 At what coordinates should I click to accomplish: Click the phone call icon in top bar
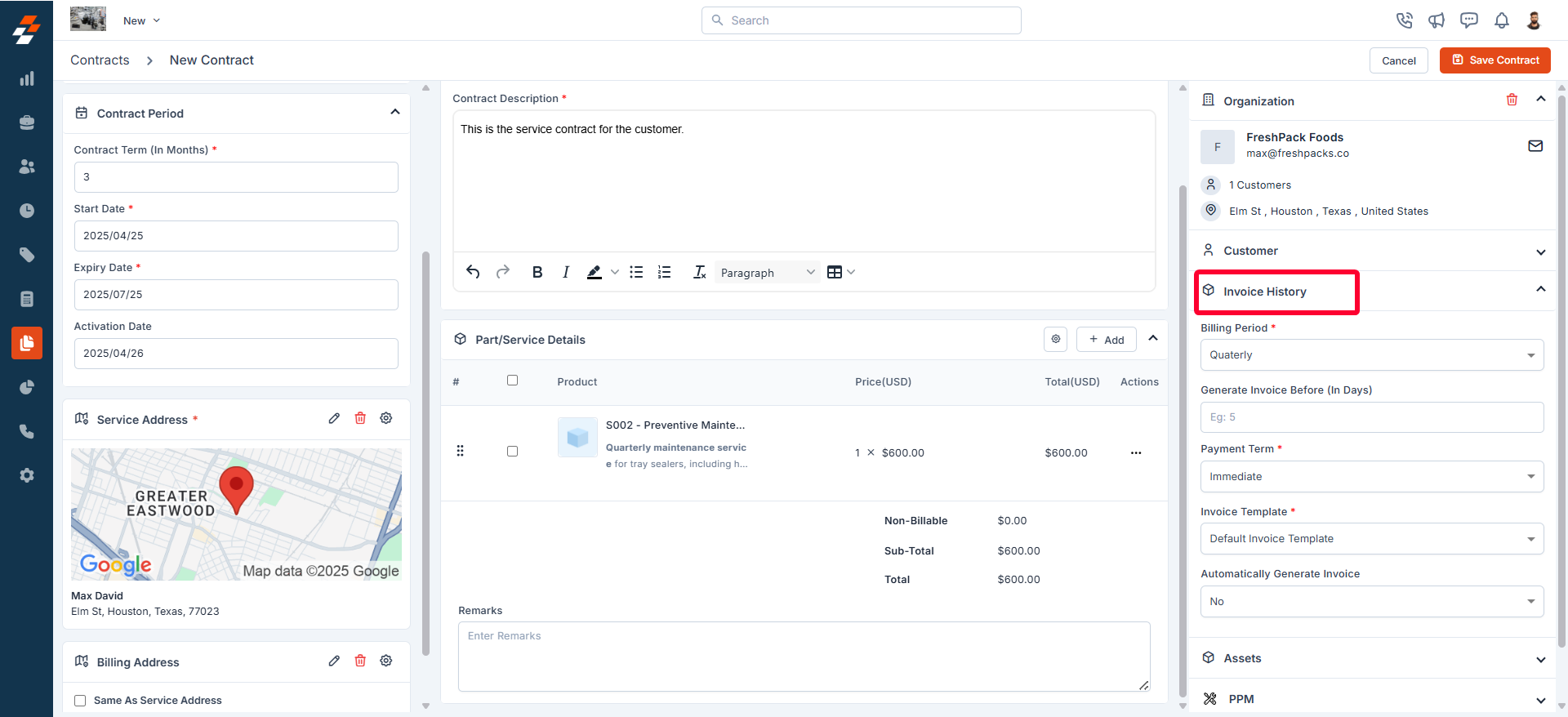point(1404,20)
